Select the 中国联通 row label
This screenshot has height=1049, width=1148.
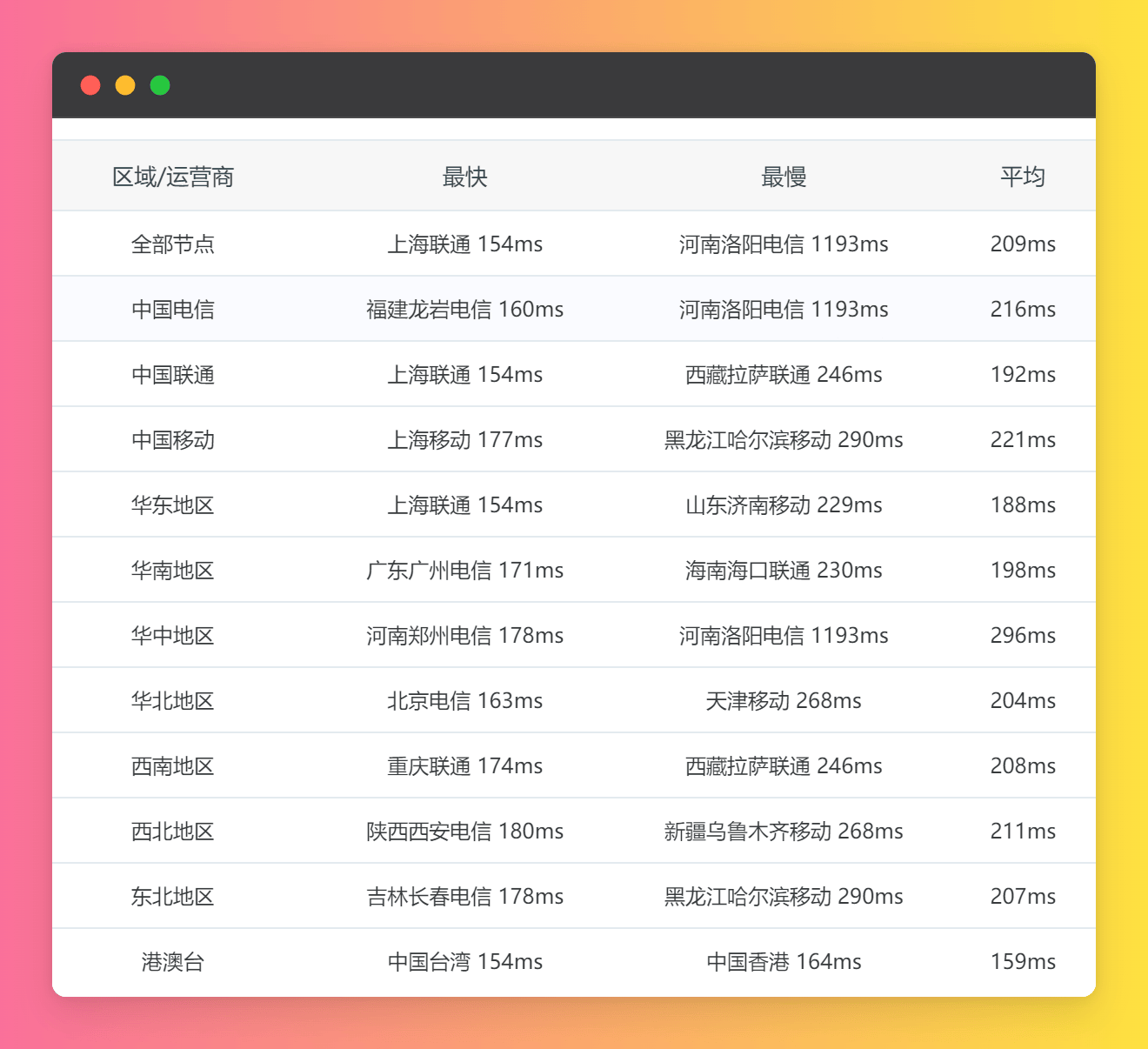[173, 375]
